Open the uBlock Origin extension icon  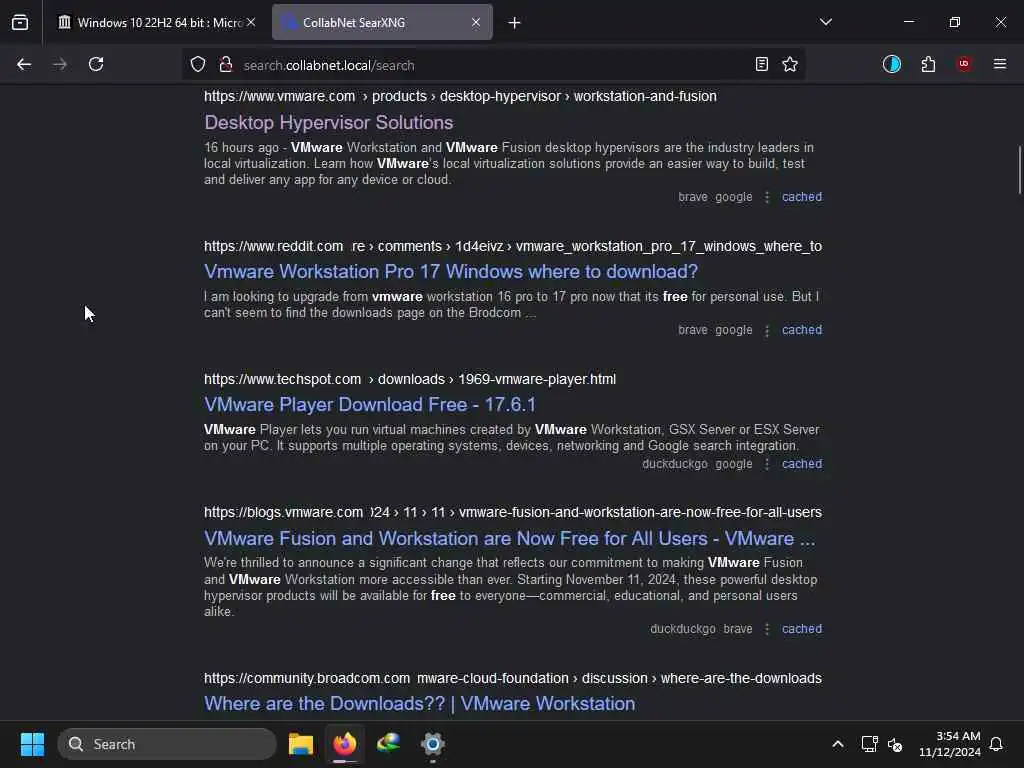click(964, 64)
